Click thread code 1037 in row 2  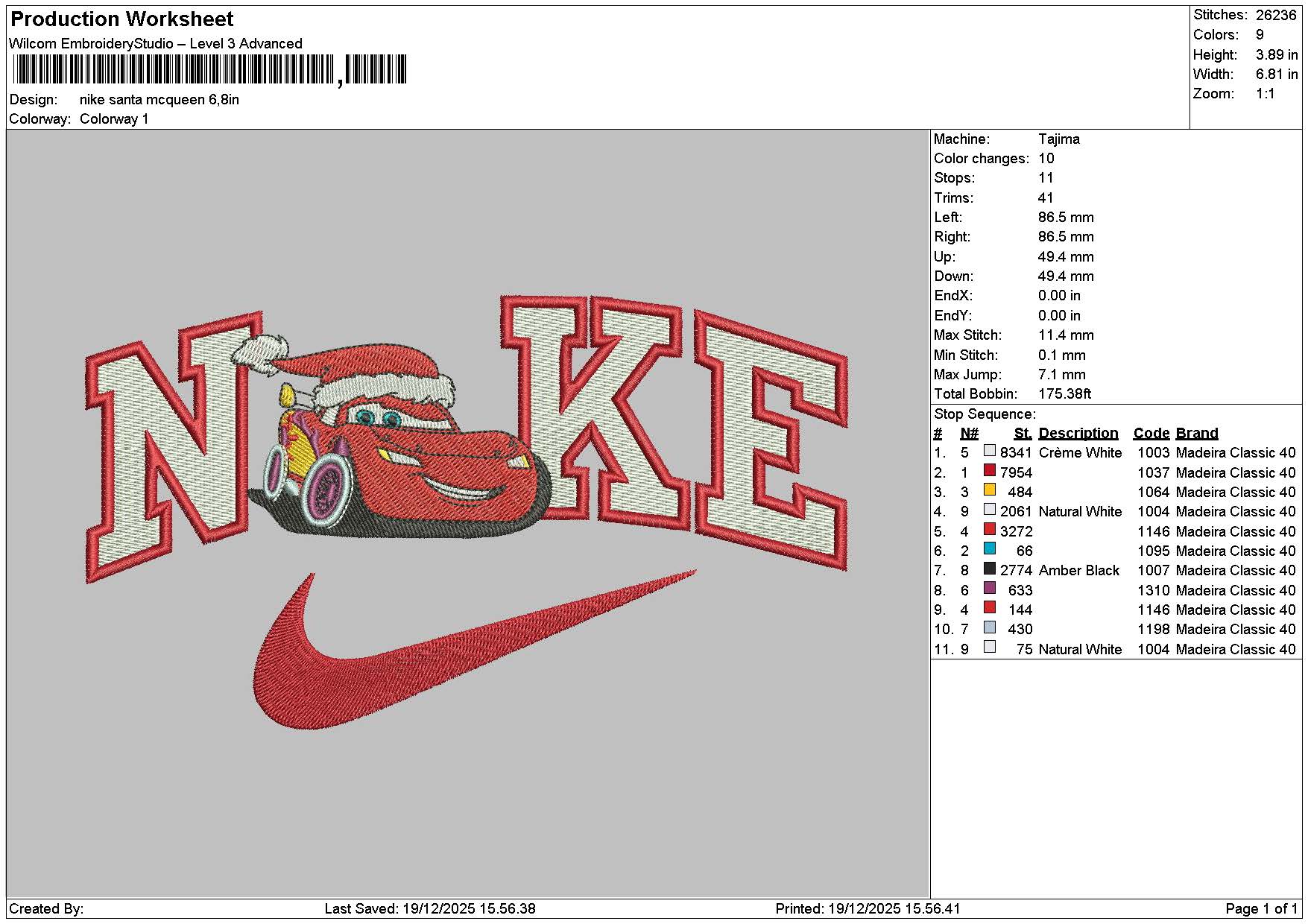click(x=1154, y=473)
